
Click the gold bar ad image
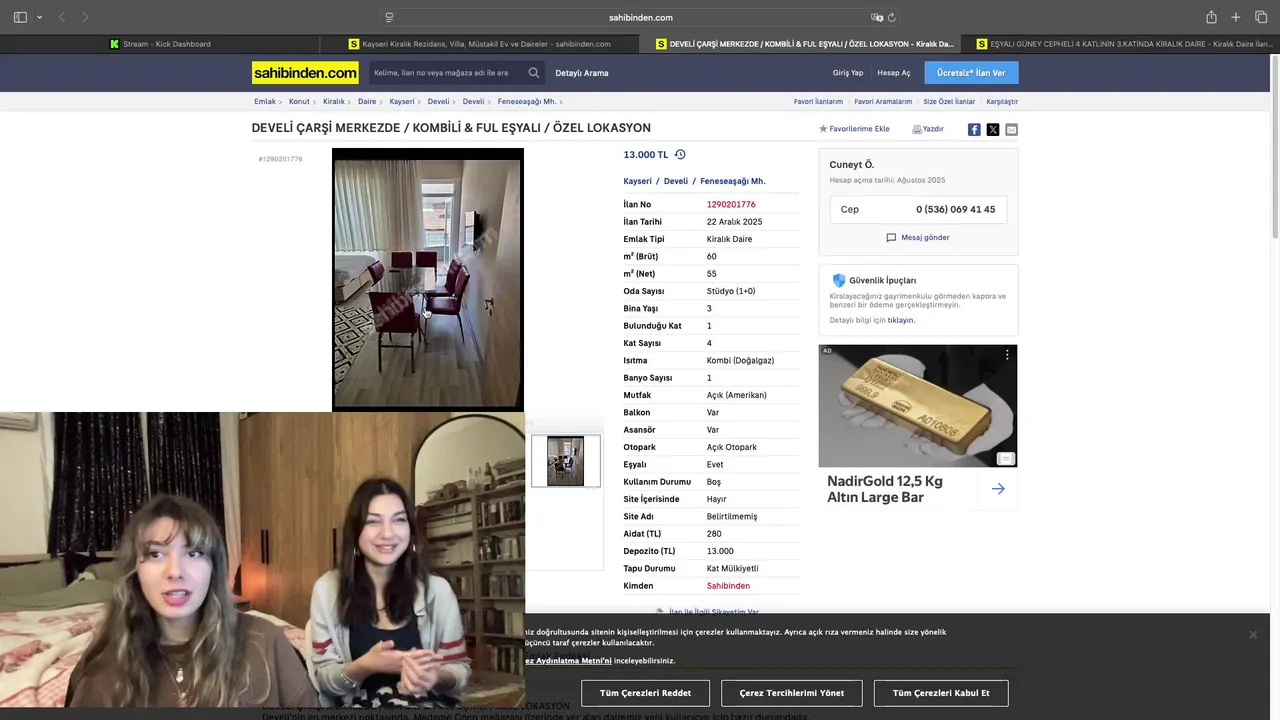918,406
